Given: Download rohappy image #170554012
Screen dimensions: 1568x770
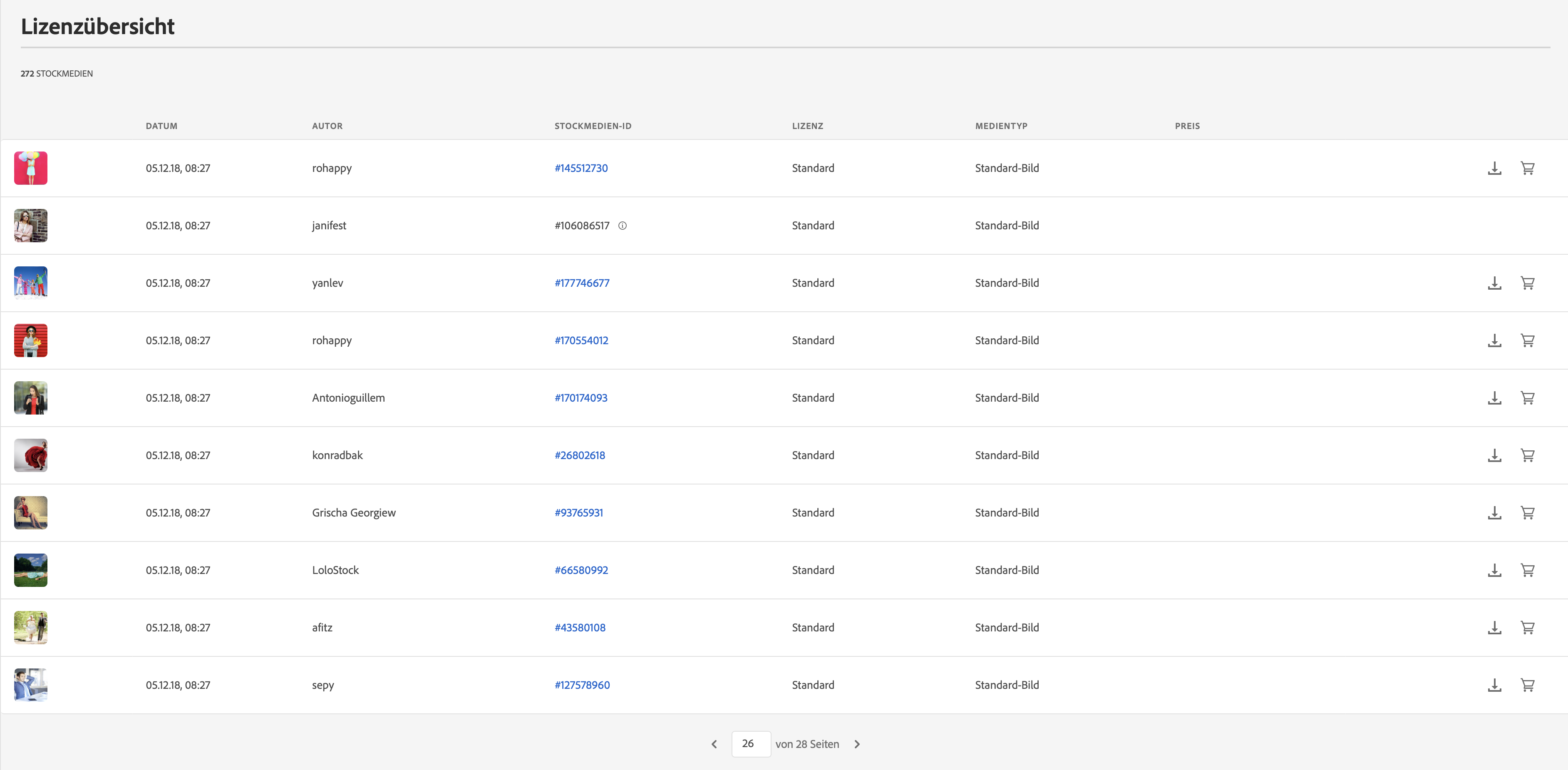Looking at the screenshot, I should pyautogui.click(x=1494, y=341).
